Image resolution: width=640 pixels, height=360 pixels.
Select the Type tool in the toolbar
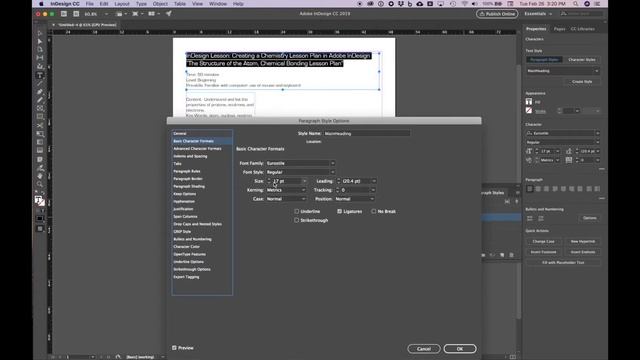click(40, 75)
